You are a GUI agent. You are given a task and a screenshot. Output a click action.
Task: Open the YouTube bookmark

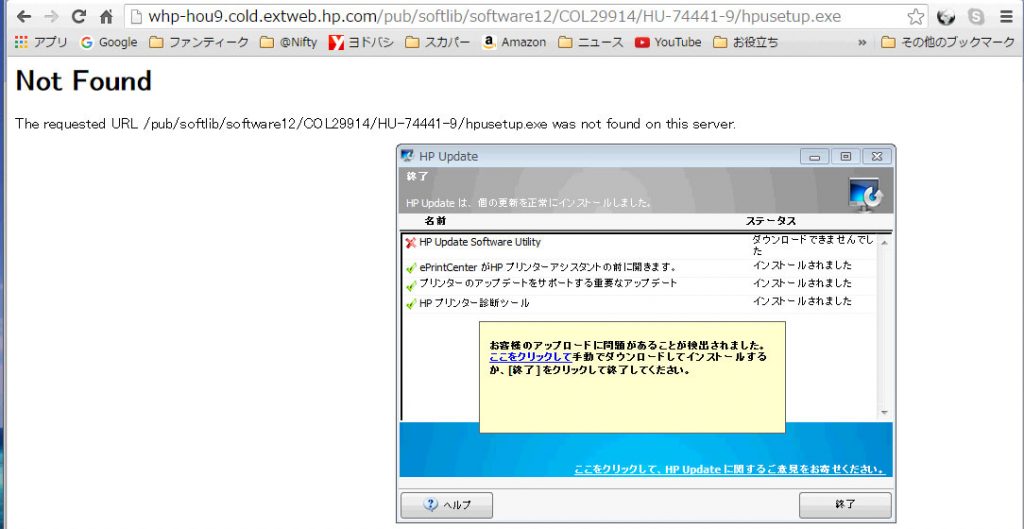(x=668, y=42)
